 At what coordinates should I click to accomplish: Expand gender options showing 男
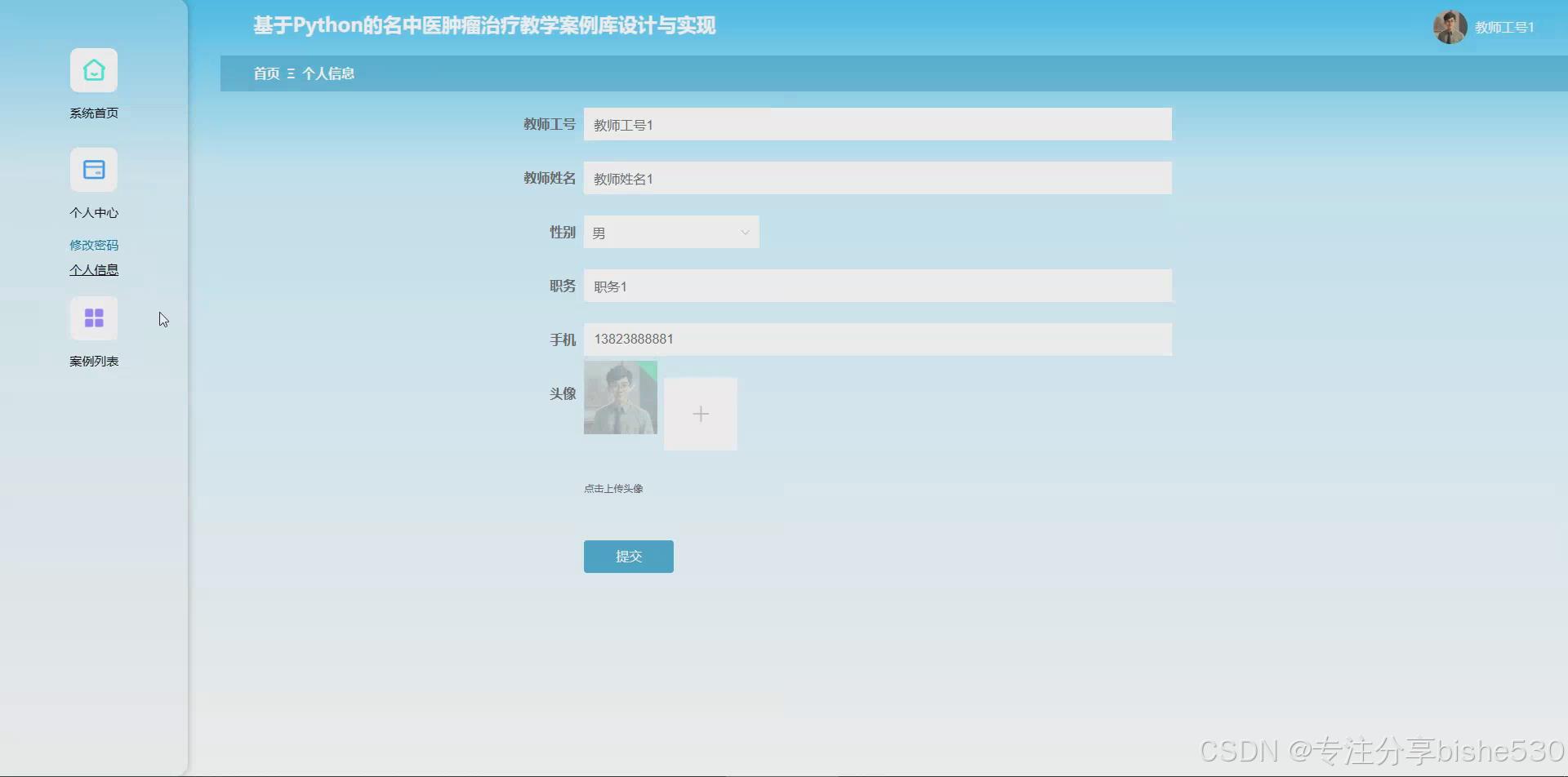coord(670,232)
